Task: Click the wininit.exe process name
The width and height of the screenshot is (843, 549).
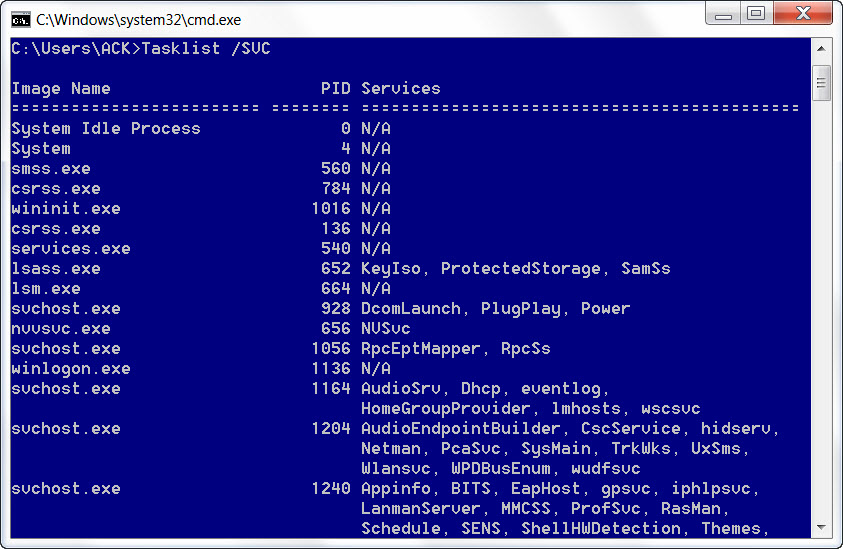Action: 66,209
